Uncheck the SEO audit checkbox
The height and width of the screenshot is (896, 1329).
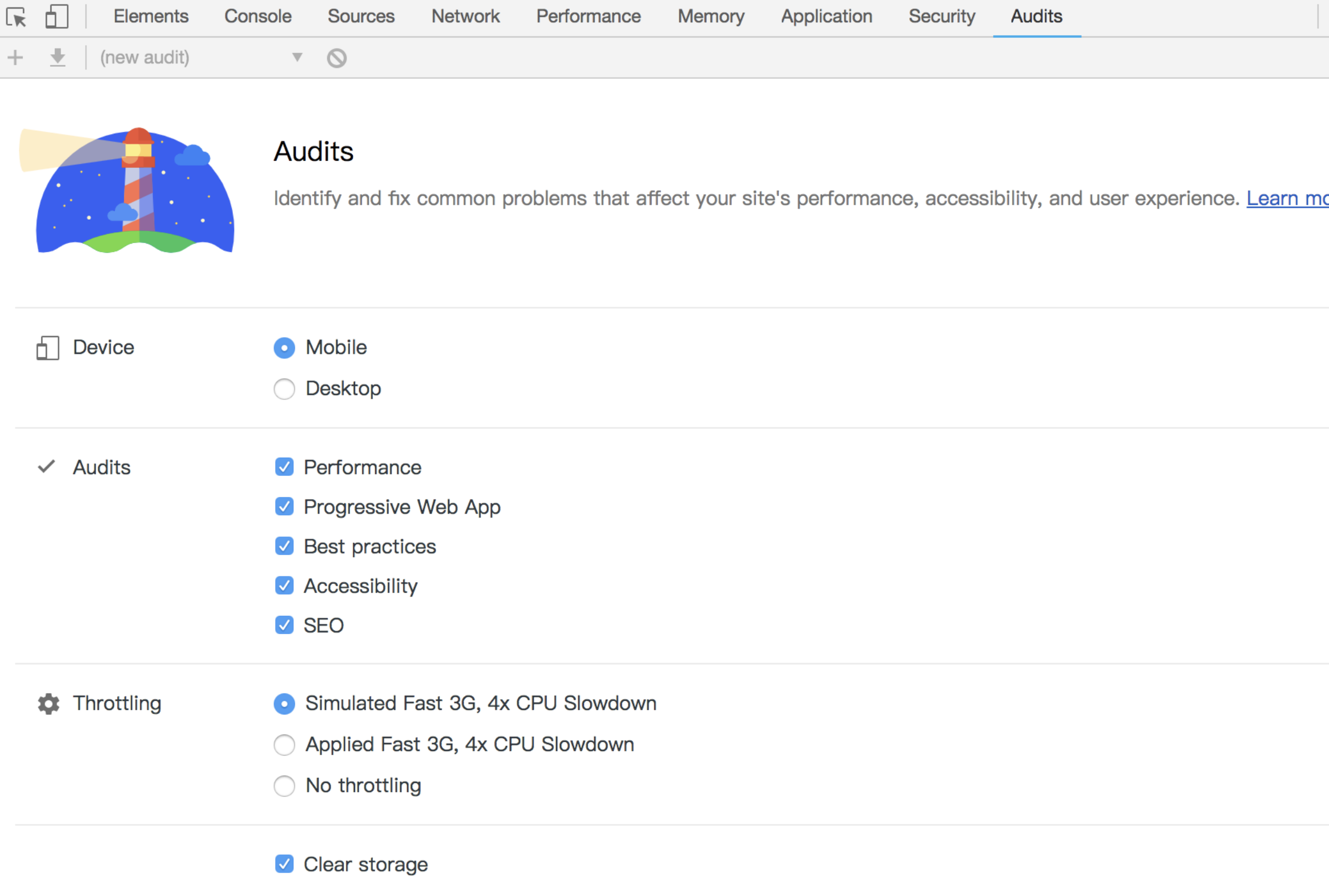click(x=284, y=625)
